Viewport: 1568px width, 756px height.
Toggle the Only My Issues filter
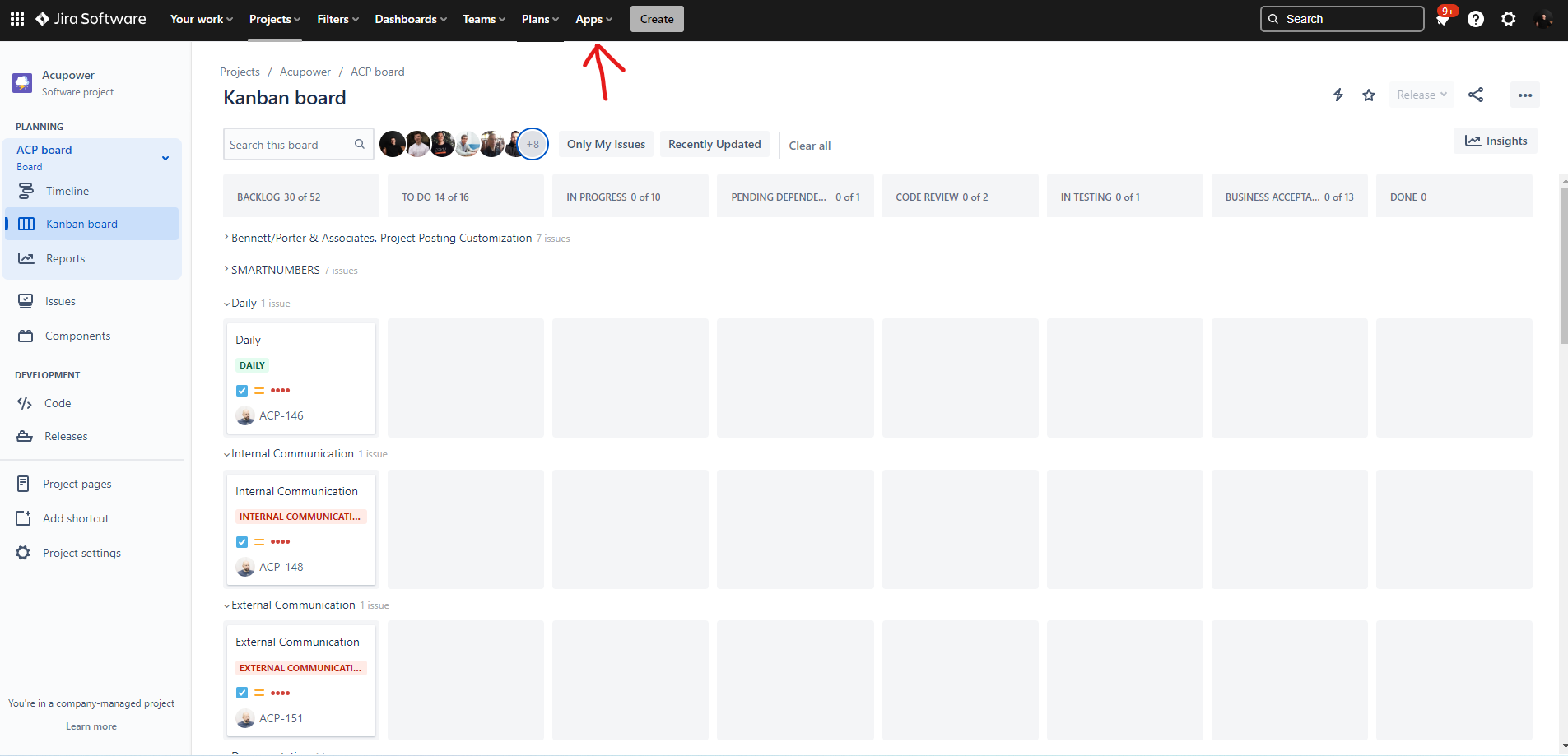point(606,144)
